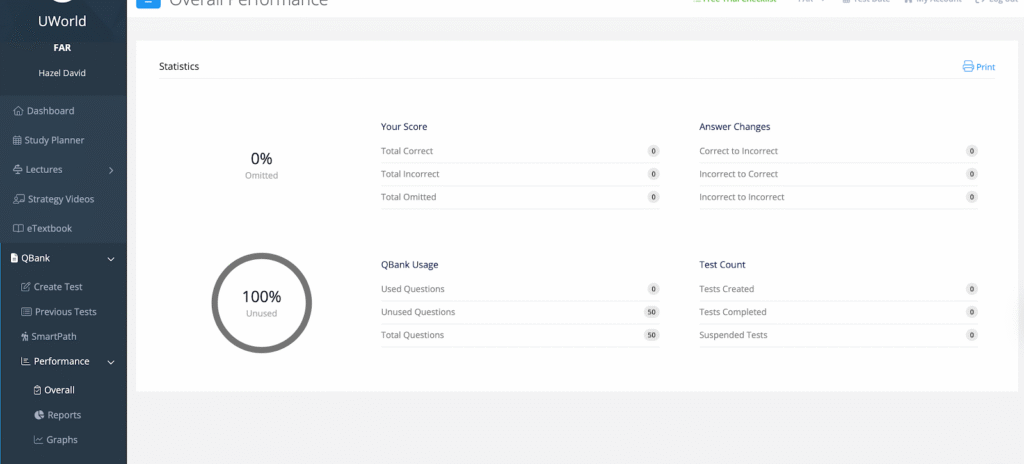Click the Hazel David user name
Image resolution: width=1024 pixels, height=464 pixels.
tap(62, 73)
